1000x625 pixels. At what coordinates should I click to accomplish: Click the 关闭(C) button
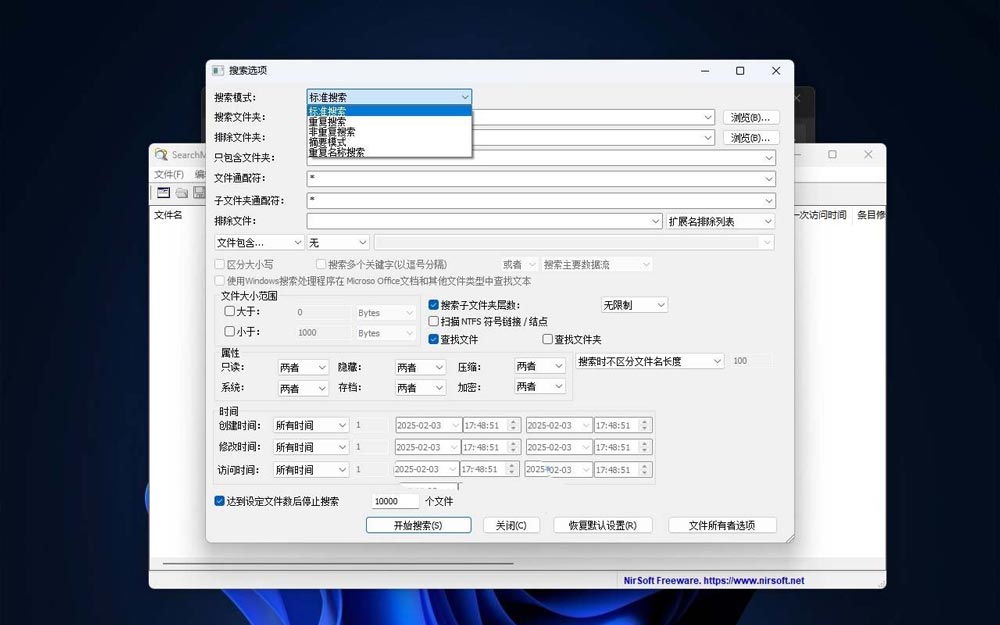pyautogui.click(x=511, y=525)
